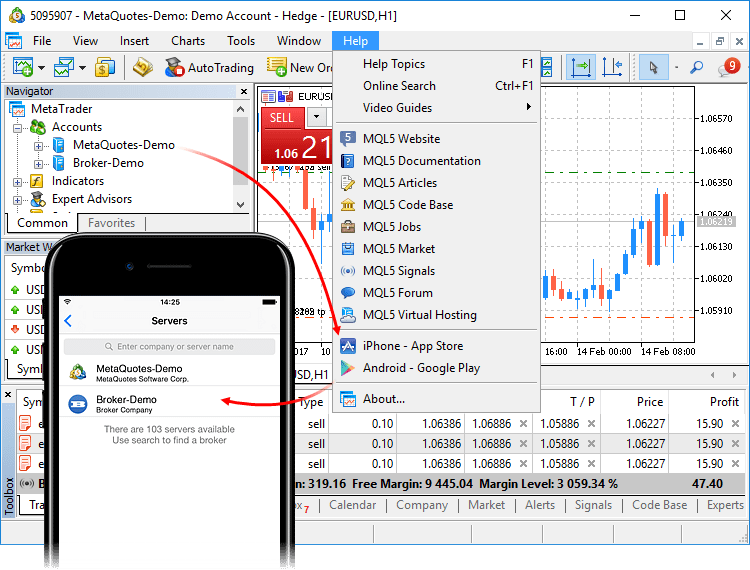Click the search magnifier icon

(696, 67)
